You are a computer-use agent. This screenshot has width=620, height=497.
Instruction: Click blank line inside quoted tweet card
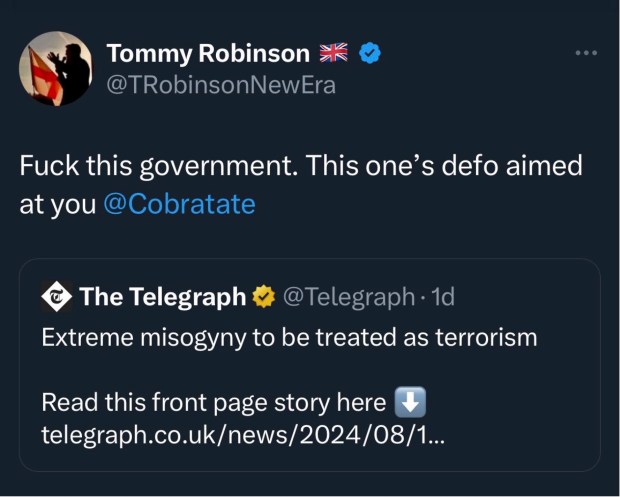pyautogui.click(x=300, y=370)
